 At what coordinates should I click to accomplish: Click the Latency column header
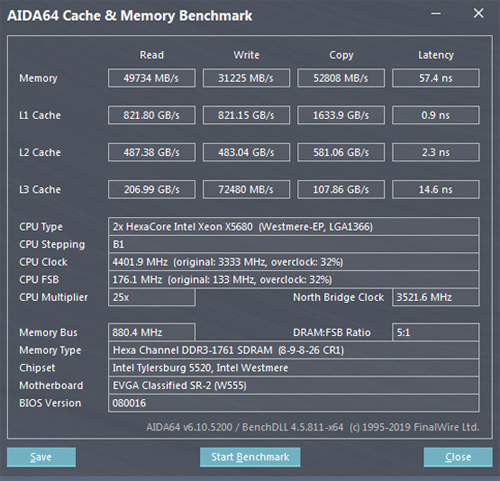pyautogui.click(x=436, y=55)
